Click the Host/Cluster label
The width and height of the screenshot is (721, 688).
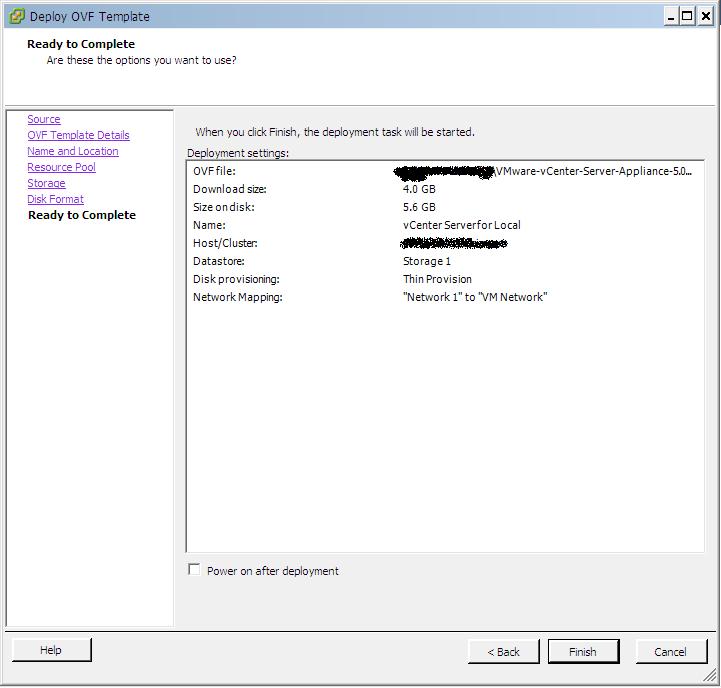click(225, 243)
